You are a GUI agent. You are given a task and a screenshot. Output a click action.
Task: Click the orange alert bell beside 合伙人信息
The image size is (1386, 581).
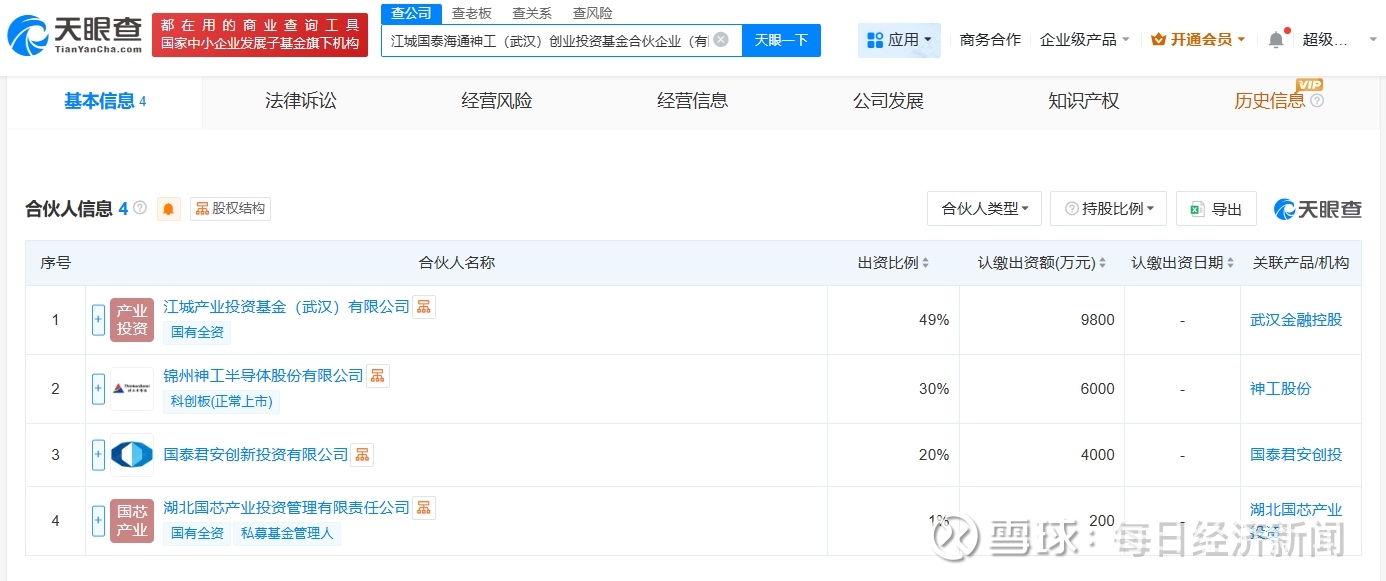[168, 209]
